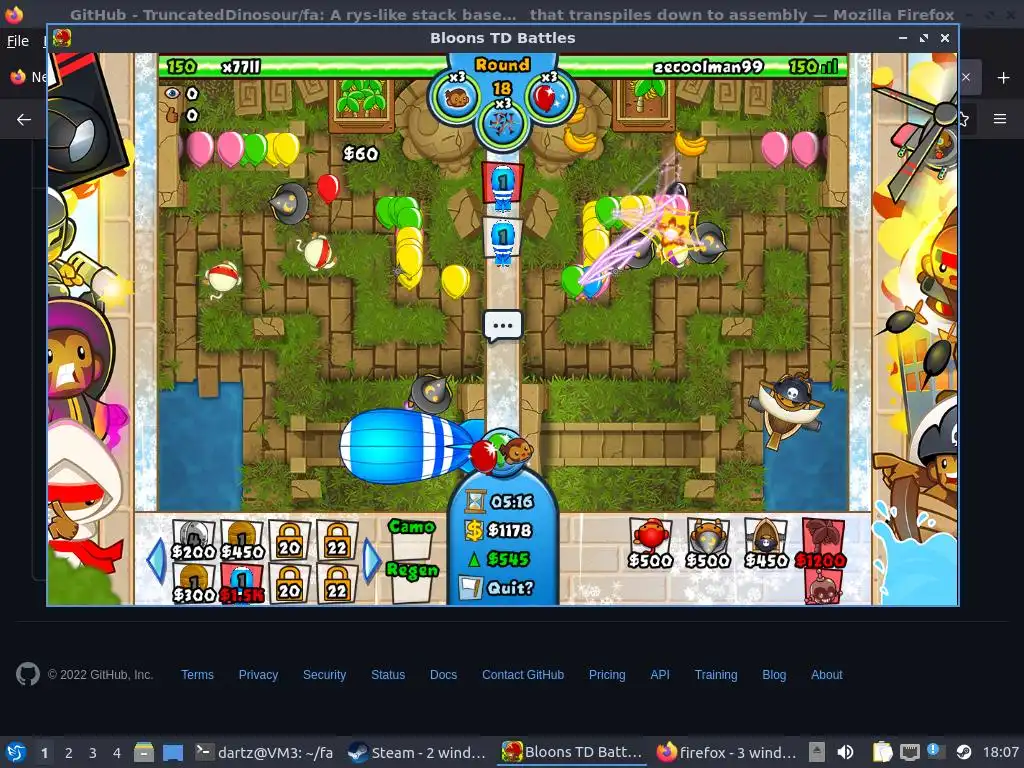Click the Quit? surrender flag button
1024x768 pixels.
[x=496, y=588]
